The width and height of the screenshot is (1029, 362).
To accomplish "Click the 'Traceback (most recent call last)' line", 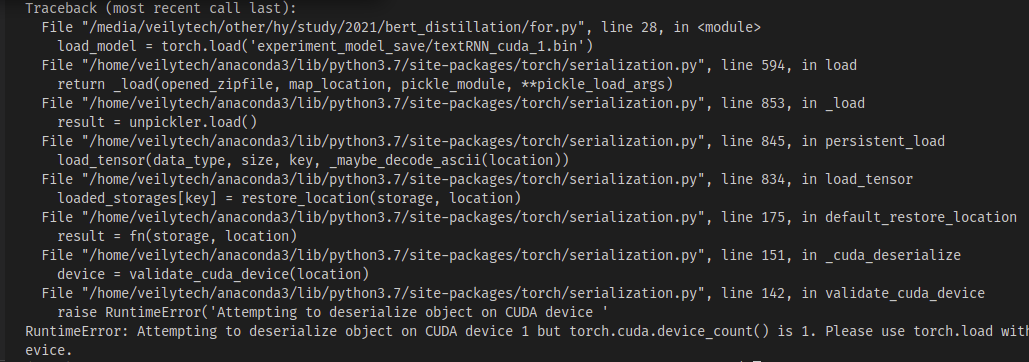I will (161, 9).
